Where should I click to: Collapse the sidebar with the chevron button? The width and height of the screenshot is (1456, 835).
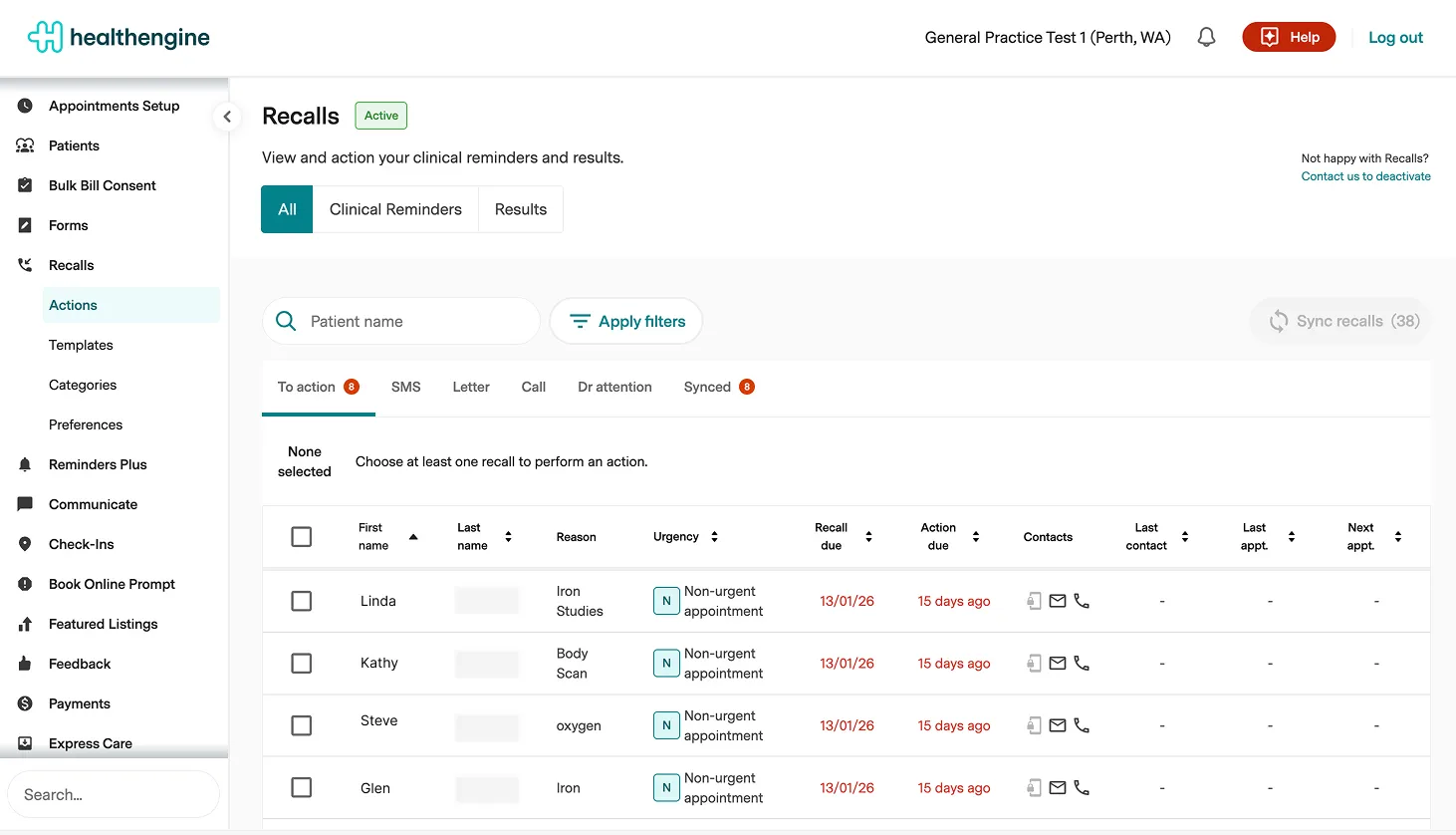[227, 117]
